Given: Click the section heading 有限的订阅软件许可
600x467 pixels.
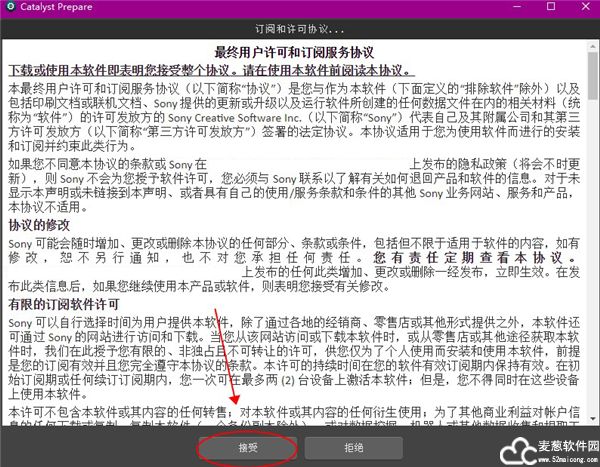Looking at the screenshot, I should (x=64, y=305).
